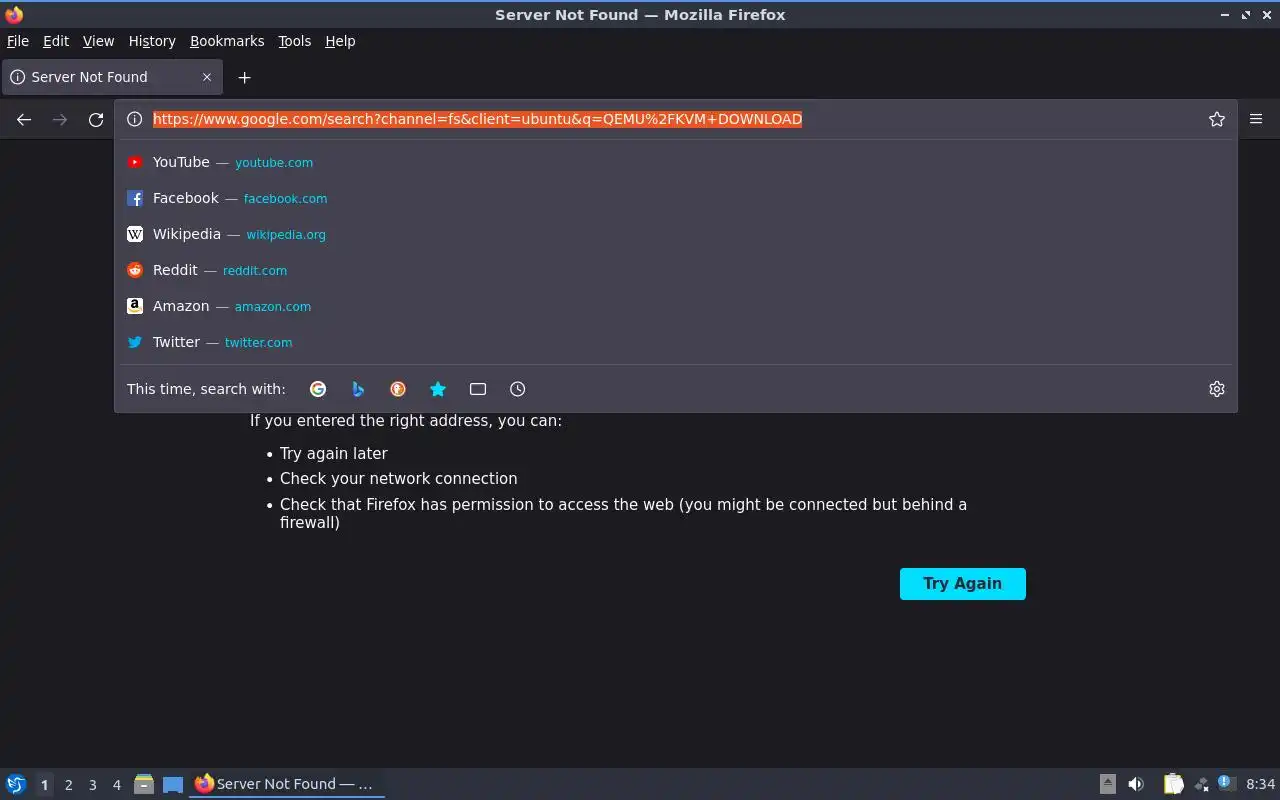
Task: Open volume control in system tray
Action: pos(1136,784)
